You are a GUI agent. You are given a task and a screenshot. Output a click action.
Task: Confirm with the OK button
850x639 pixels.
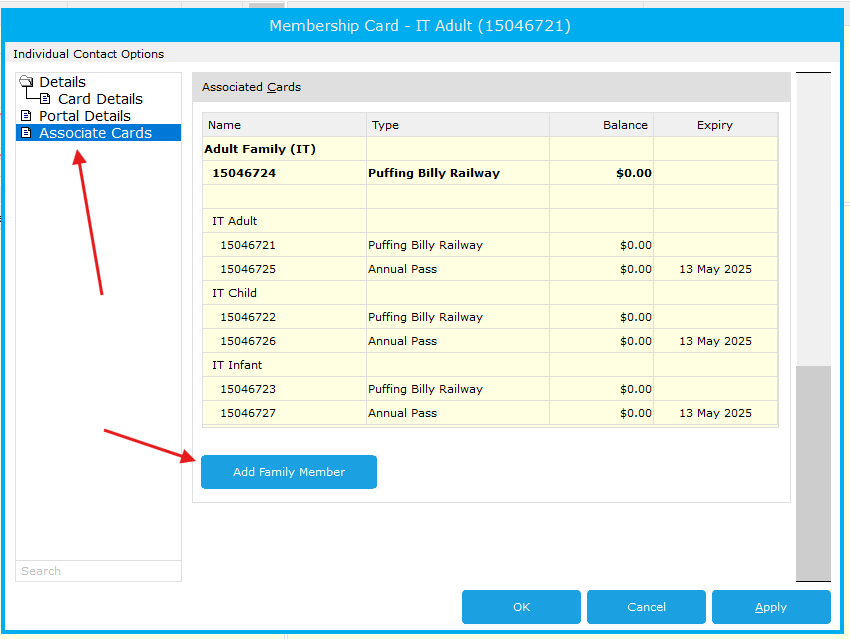pos(521,607)
